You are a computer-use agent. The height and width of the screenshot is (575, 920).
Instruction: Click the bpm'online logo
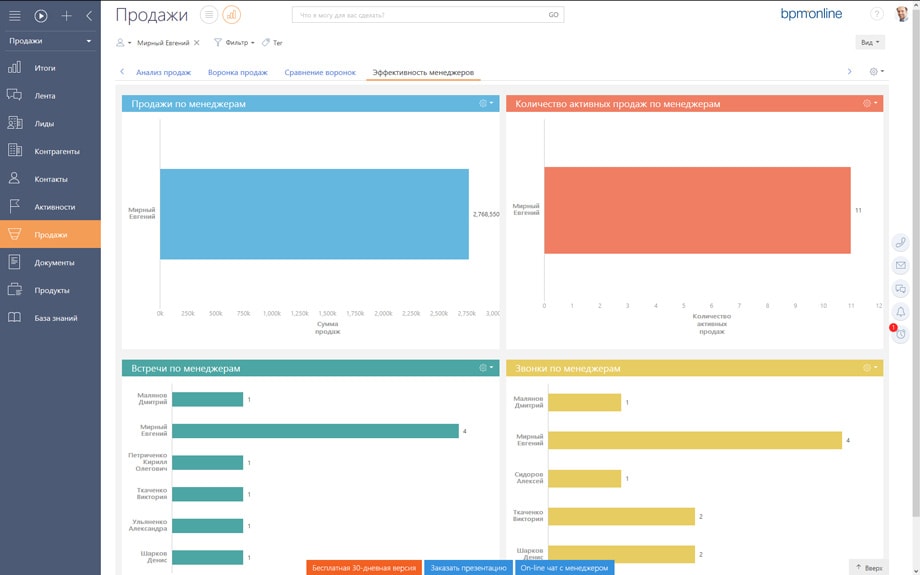pyautogui.click(x=811, y=14)
